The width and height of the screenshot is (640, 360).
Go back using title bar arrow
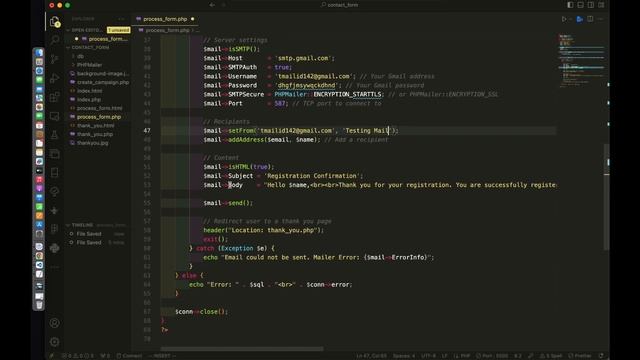[212, 5]
